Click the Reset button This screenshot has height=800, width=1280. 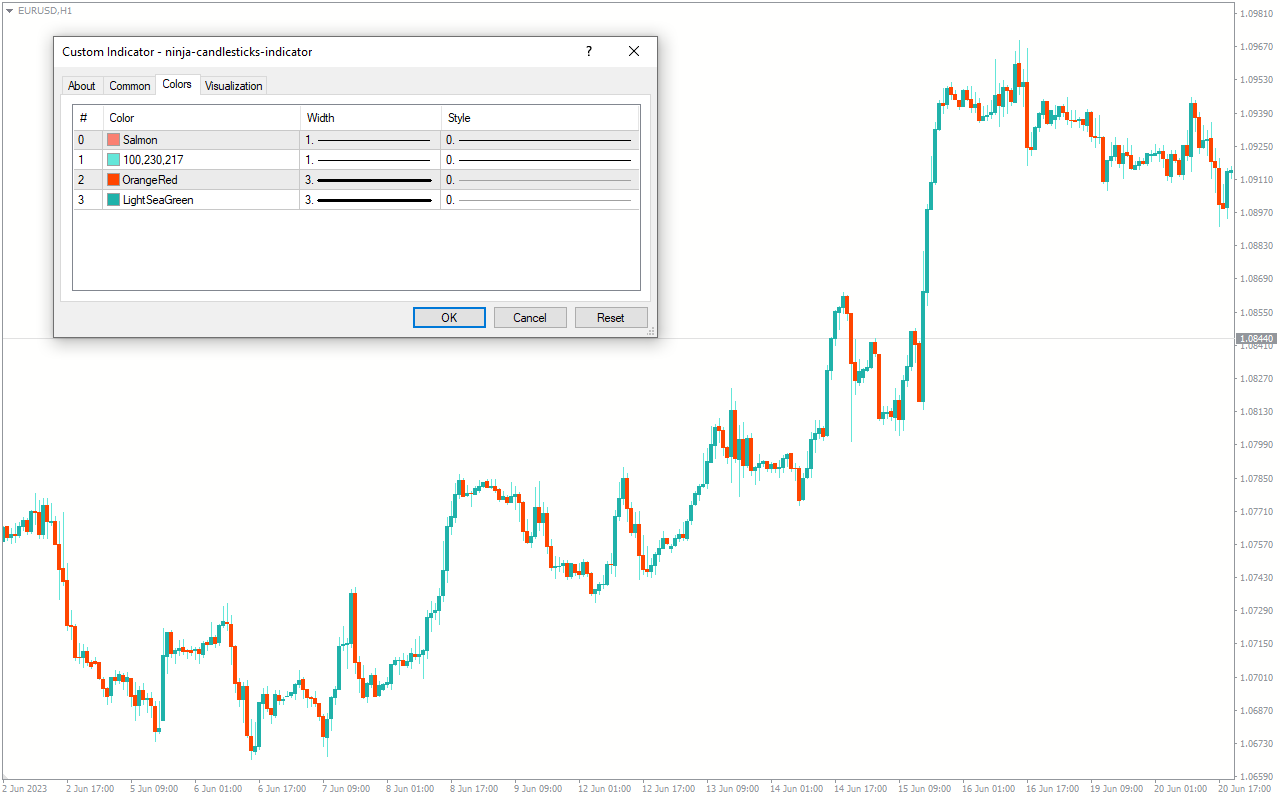[611, 317]
